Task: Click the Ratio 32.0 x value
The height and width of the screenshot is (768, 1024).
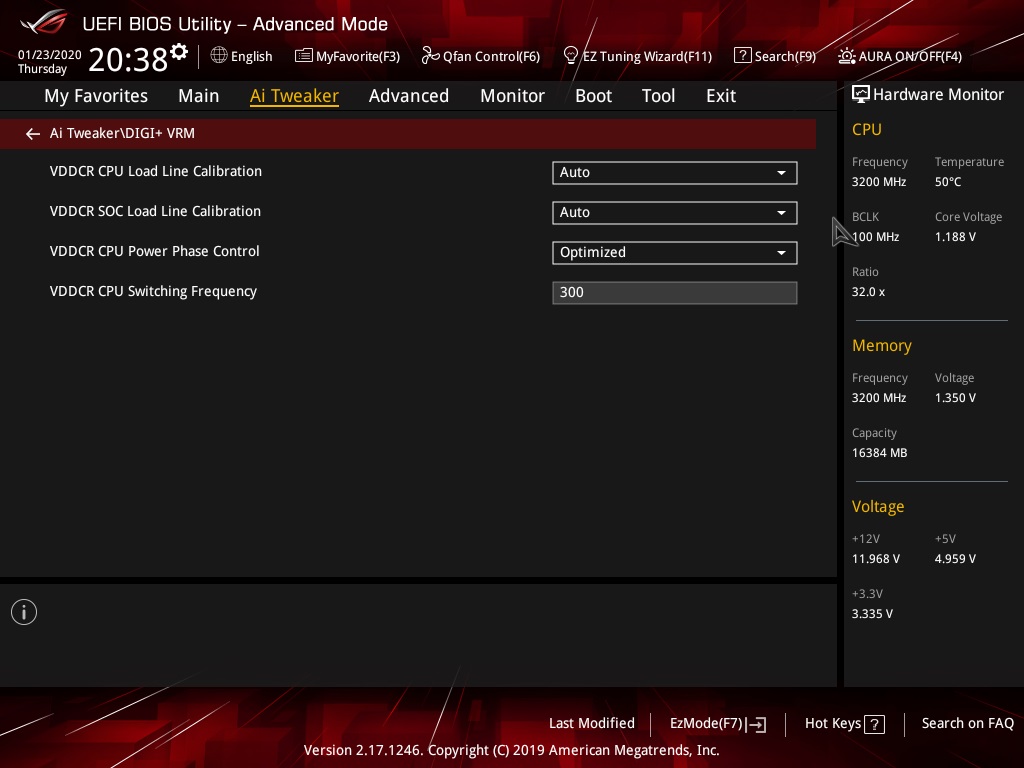Action: [x=868, y=291]
